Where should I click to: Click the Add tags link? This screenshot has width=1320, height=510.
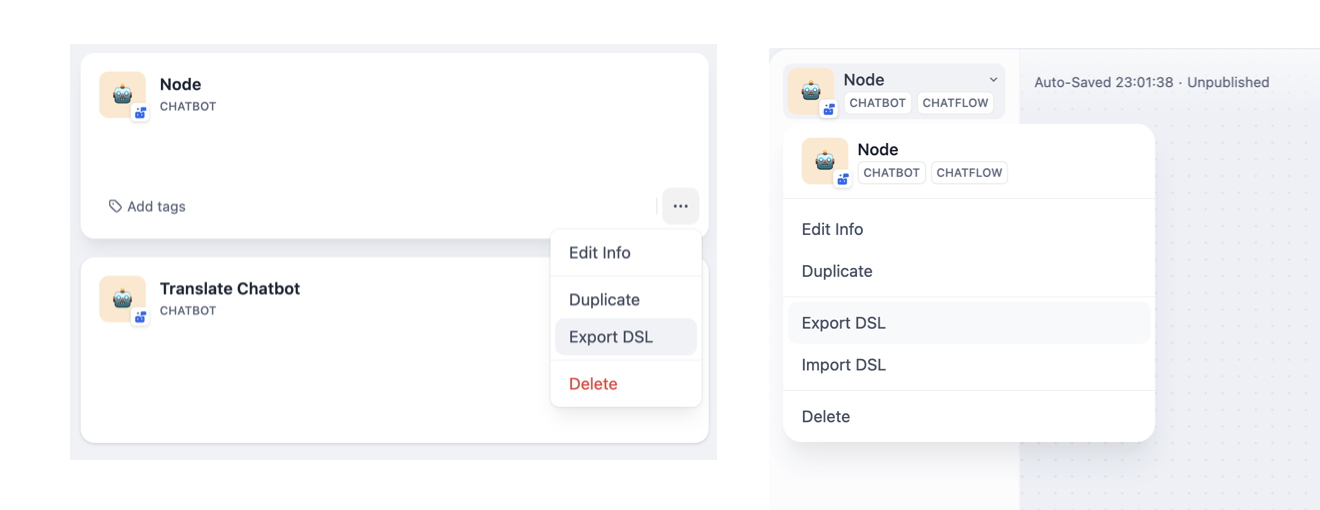point(156,206)
